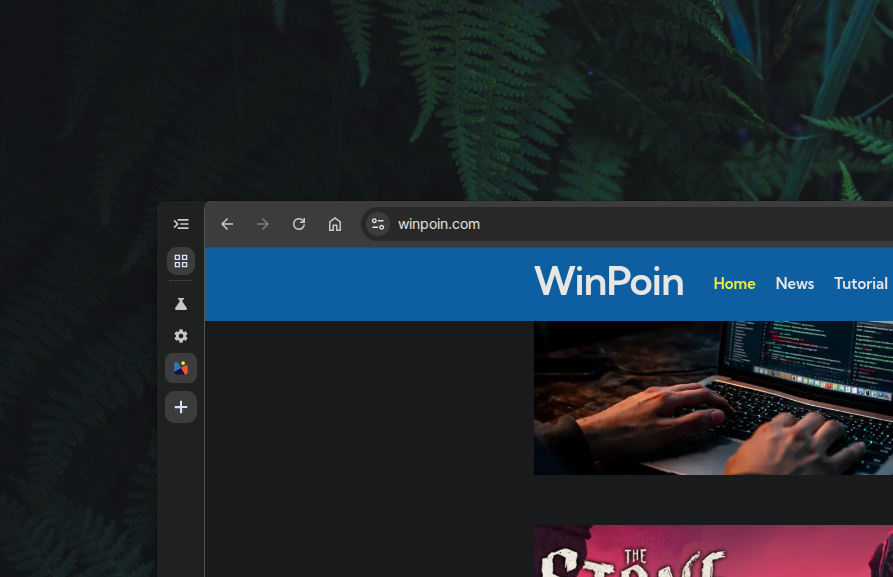Image resolution: width=893 pixels, height=577 pixels.
Task: Open the Tutorial menu item
Action: 860,284
